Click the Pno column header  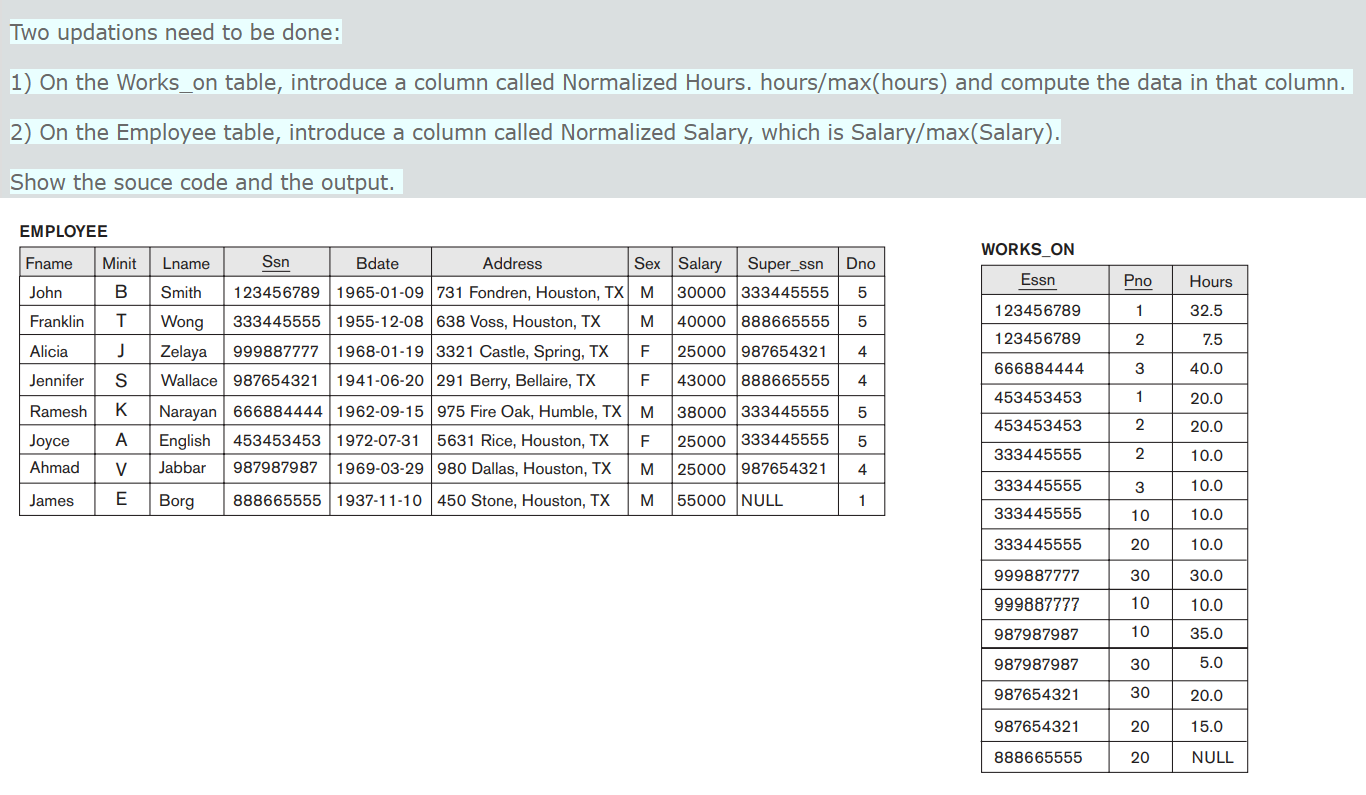[x=1138, y=281]
